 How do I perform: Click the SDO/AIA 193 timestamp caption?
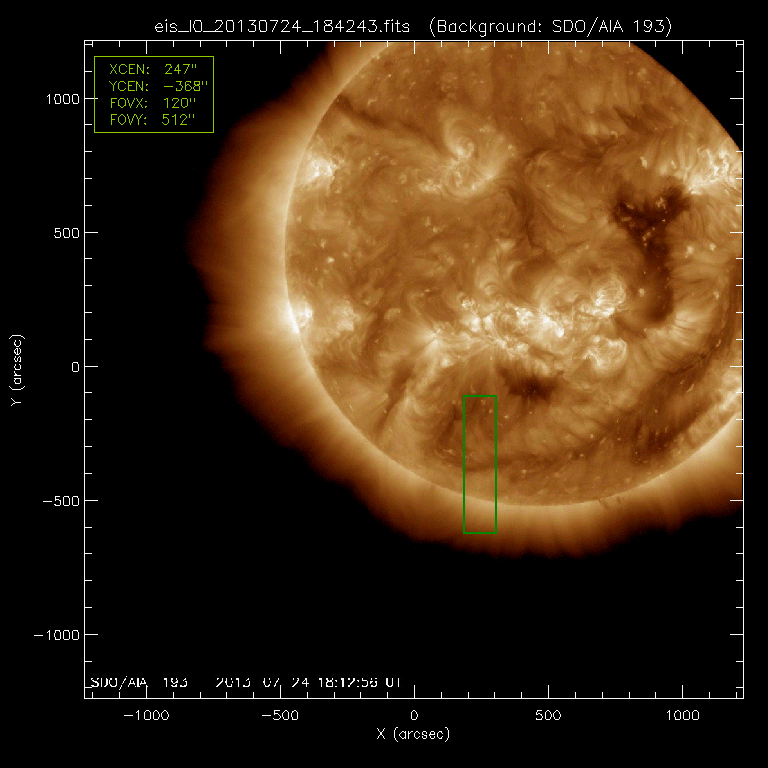point(246,682)
